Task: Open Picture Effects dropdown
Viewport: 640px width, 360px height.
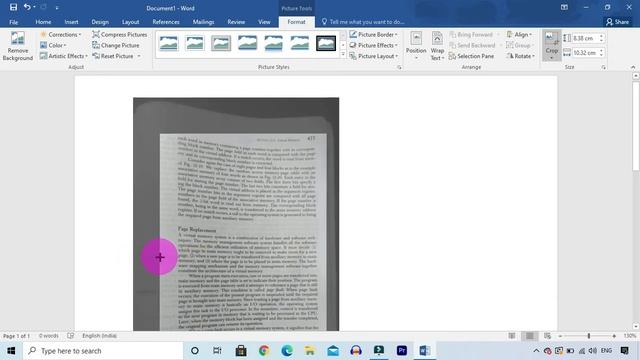Action: tap(373, 45)
